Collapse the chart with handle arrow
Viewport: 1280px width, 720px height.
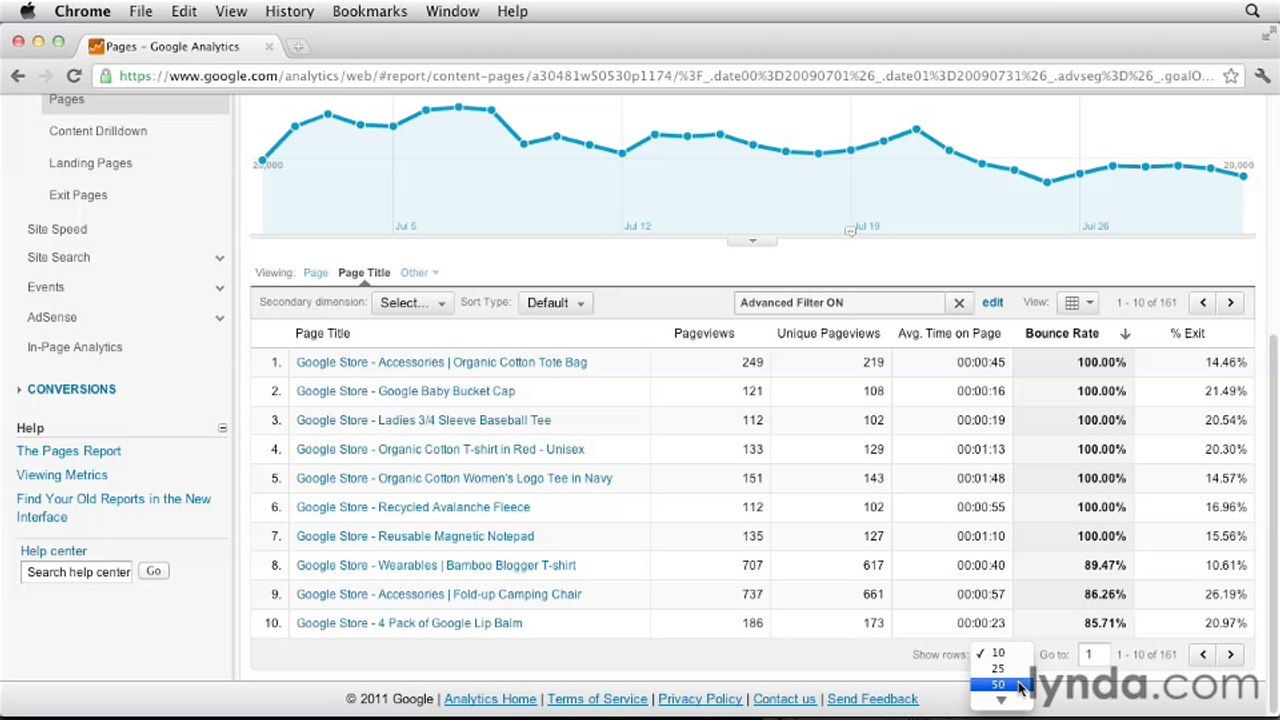point(752,241)
